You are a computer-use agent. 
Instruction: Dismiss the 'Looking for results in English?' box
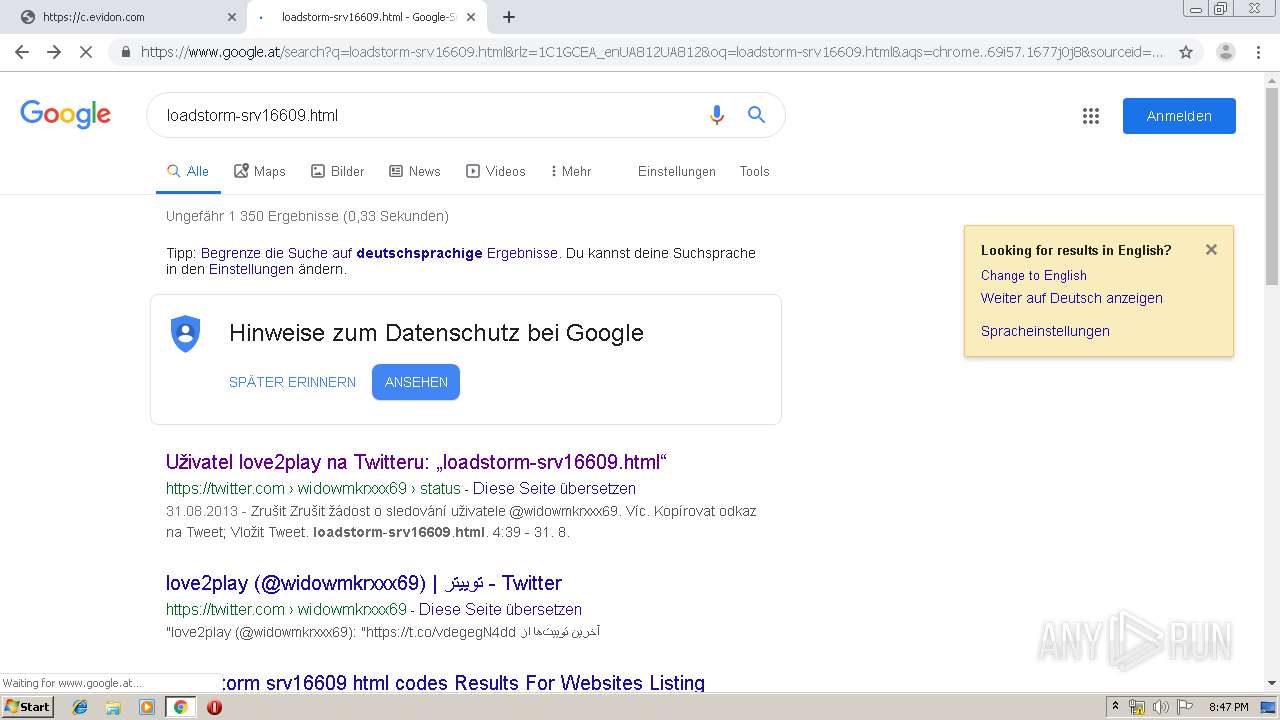1211,250
